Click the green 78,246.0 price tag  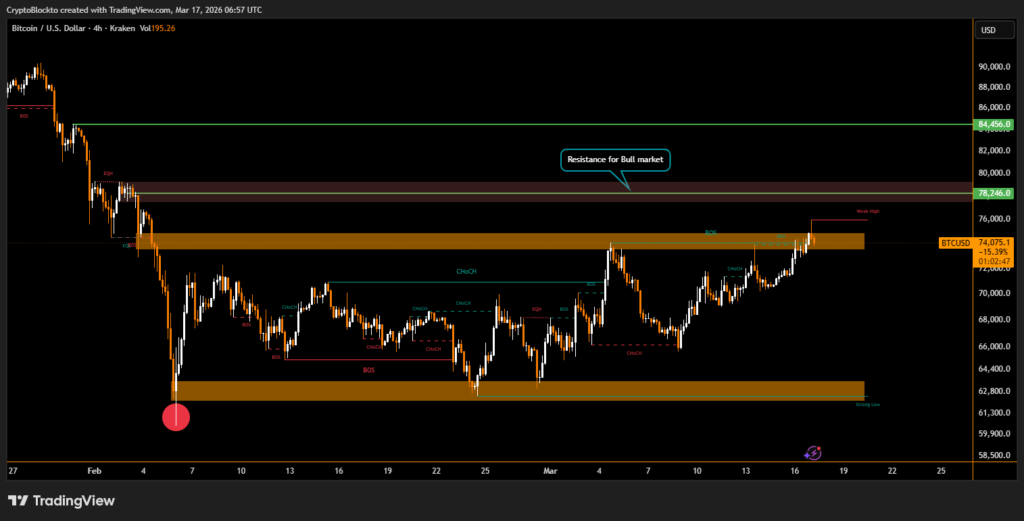(x=994, y=193)
